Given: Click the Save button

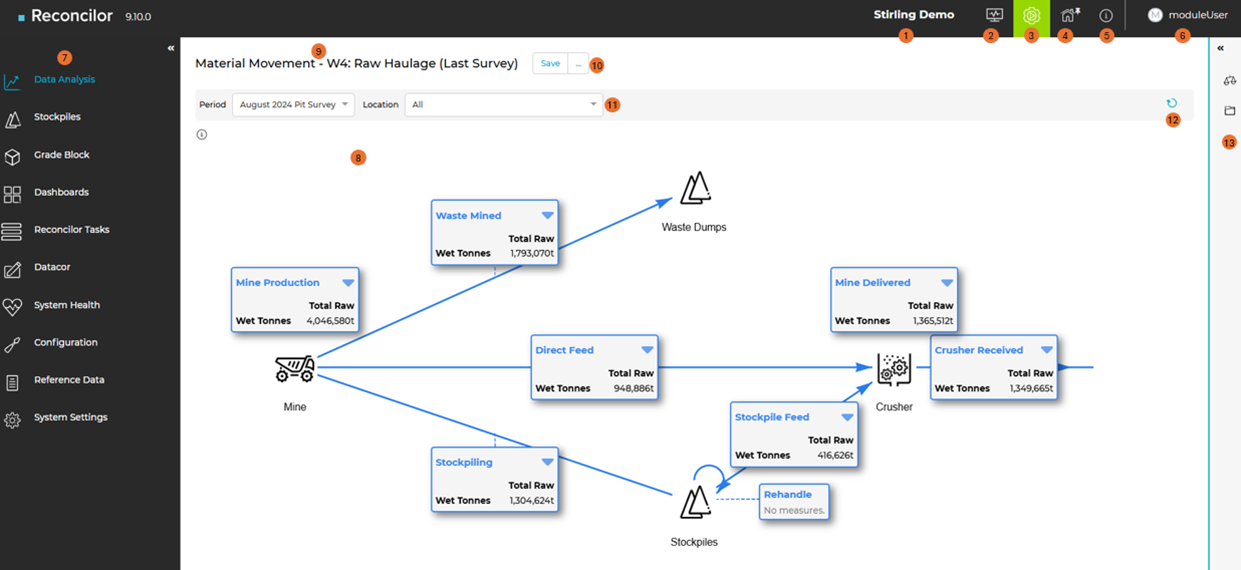Looking at the screenshot, I should pos(550,63).
